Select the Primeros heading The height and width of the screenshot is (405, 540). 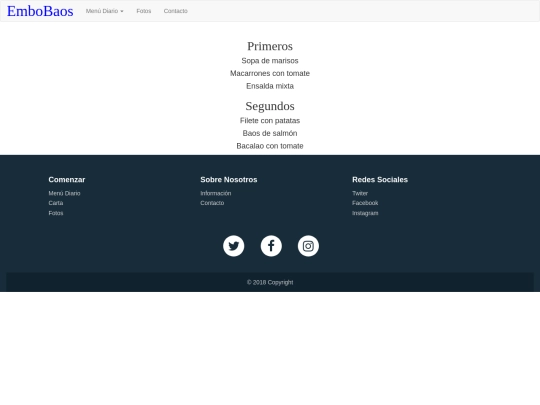tap(270, 46)
